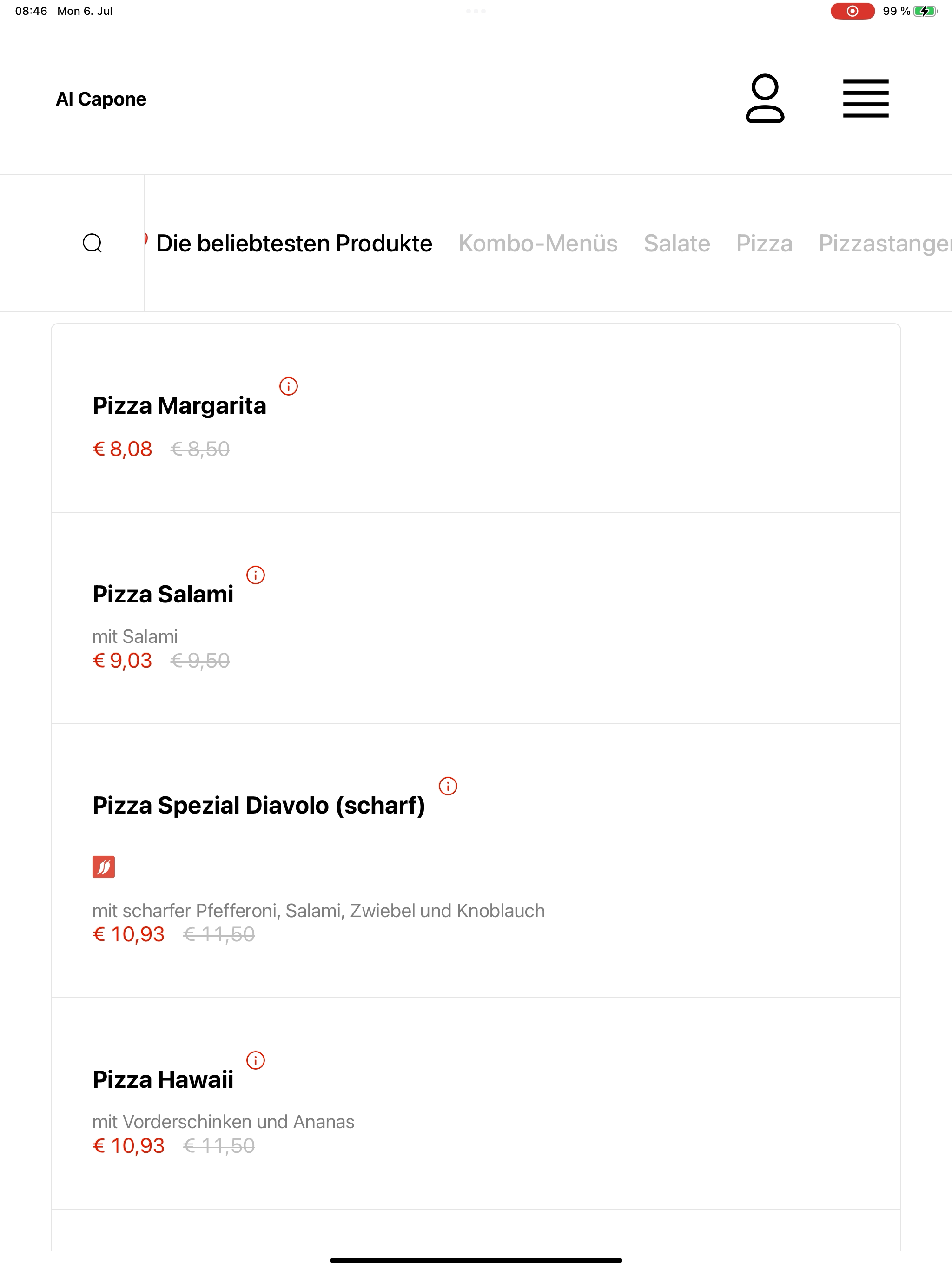Image resolution: width=952 pixels, height=1270 pixels.
Task: Open the hamburger menu
Action: click(x=865, y=98)
